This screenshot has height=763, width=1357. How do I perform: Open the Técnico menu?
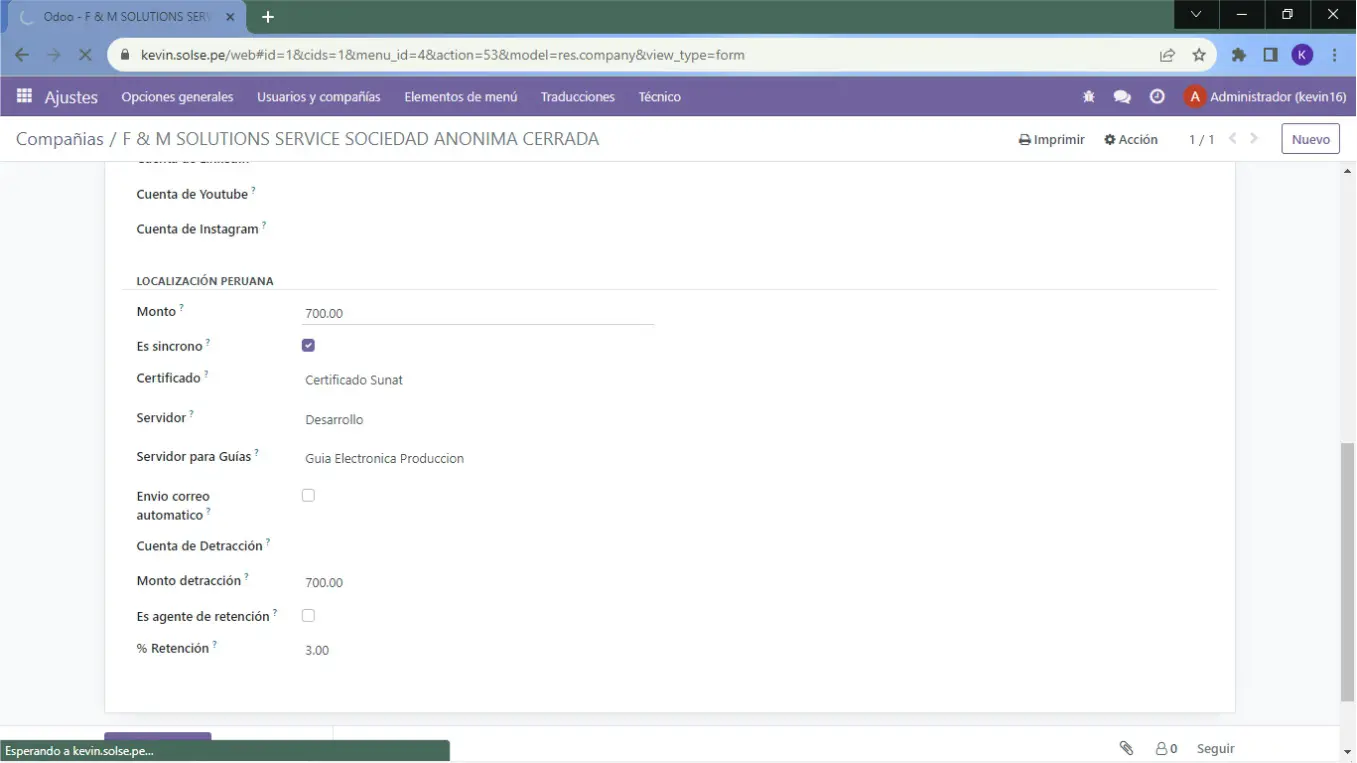(x=659, y=97)
